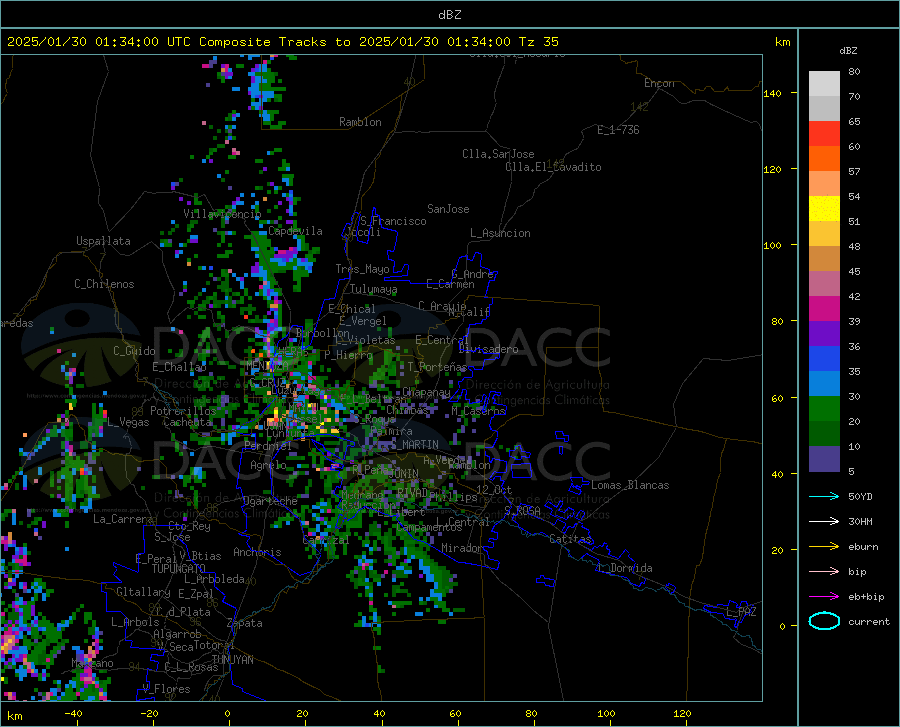The width and height of the screenshot is (900, 727).
Task: Click the mauve 45 dBZ color swatch
Action: tap(824, 284)
